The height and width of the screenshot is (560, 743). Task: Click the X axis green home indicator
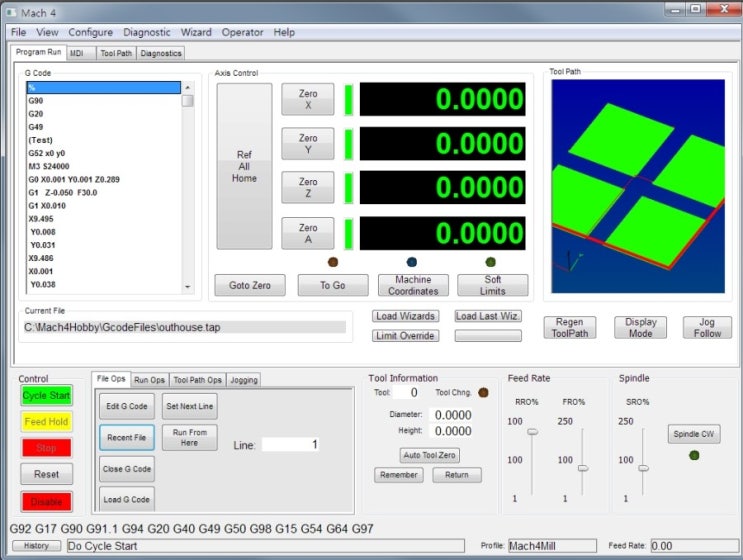(x=349, y=99)
